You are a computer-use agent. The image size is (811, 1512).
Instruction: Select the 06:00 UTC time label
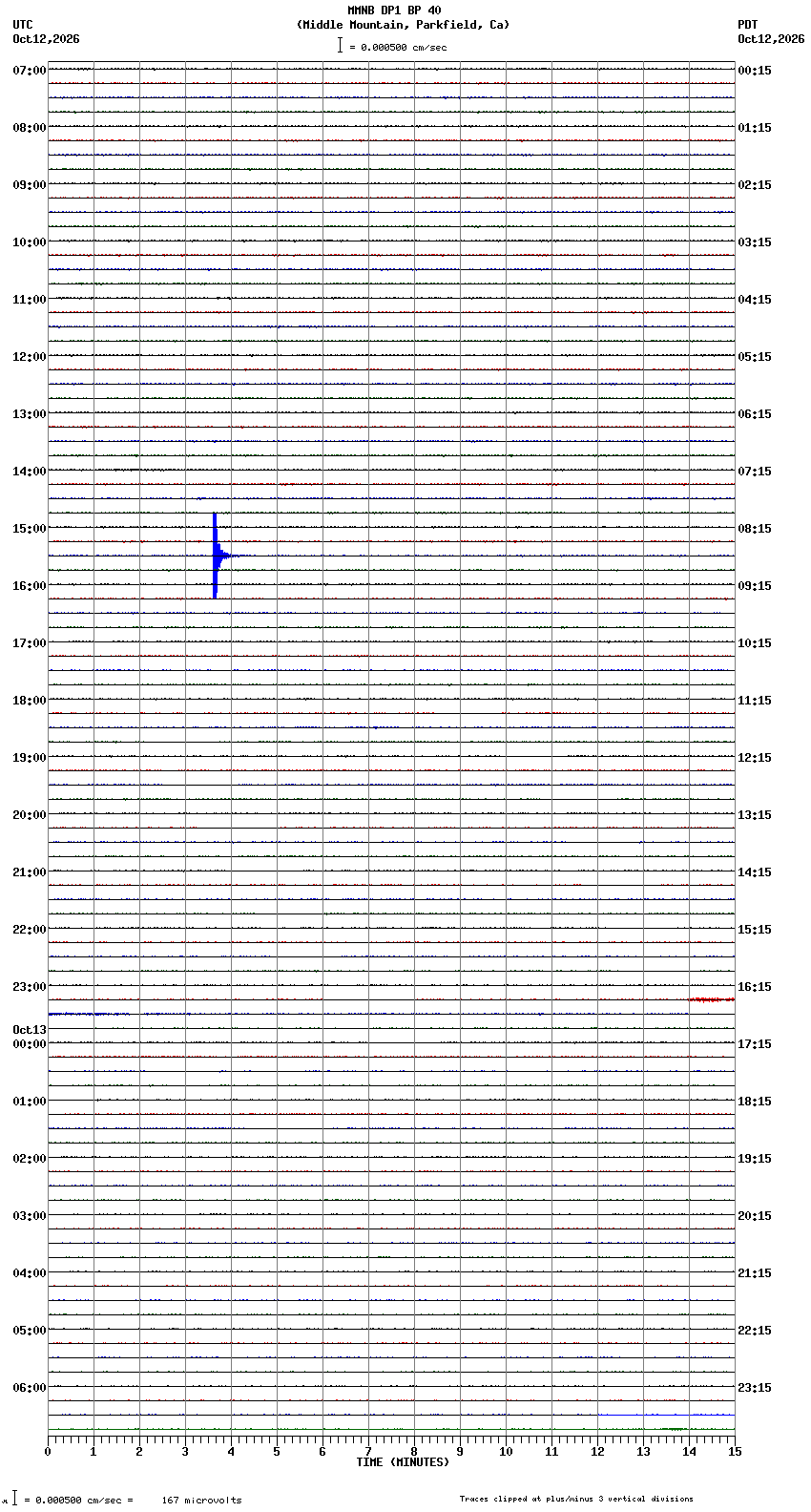30,1388
